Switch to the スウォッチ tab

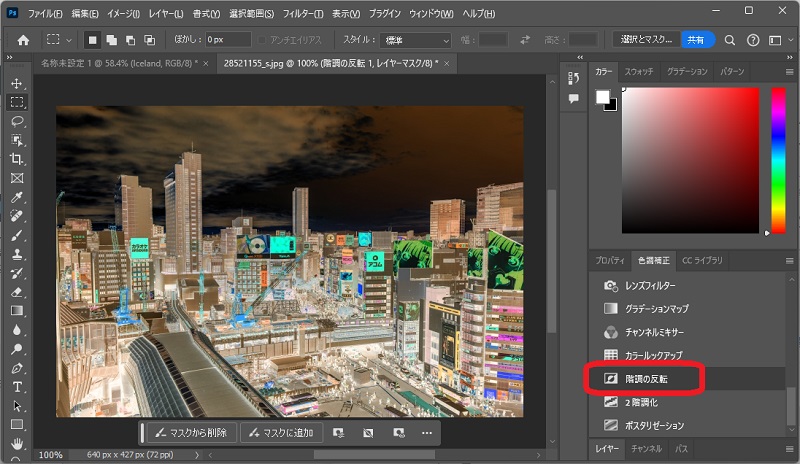pyautogui.click(x=639, y=71)
